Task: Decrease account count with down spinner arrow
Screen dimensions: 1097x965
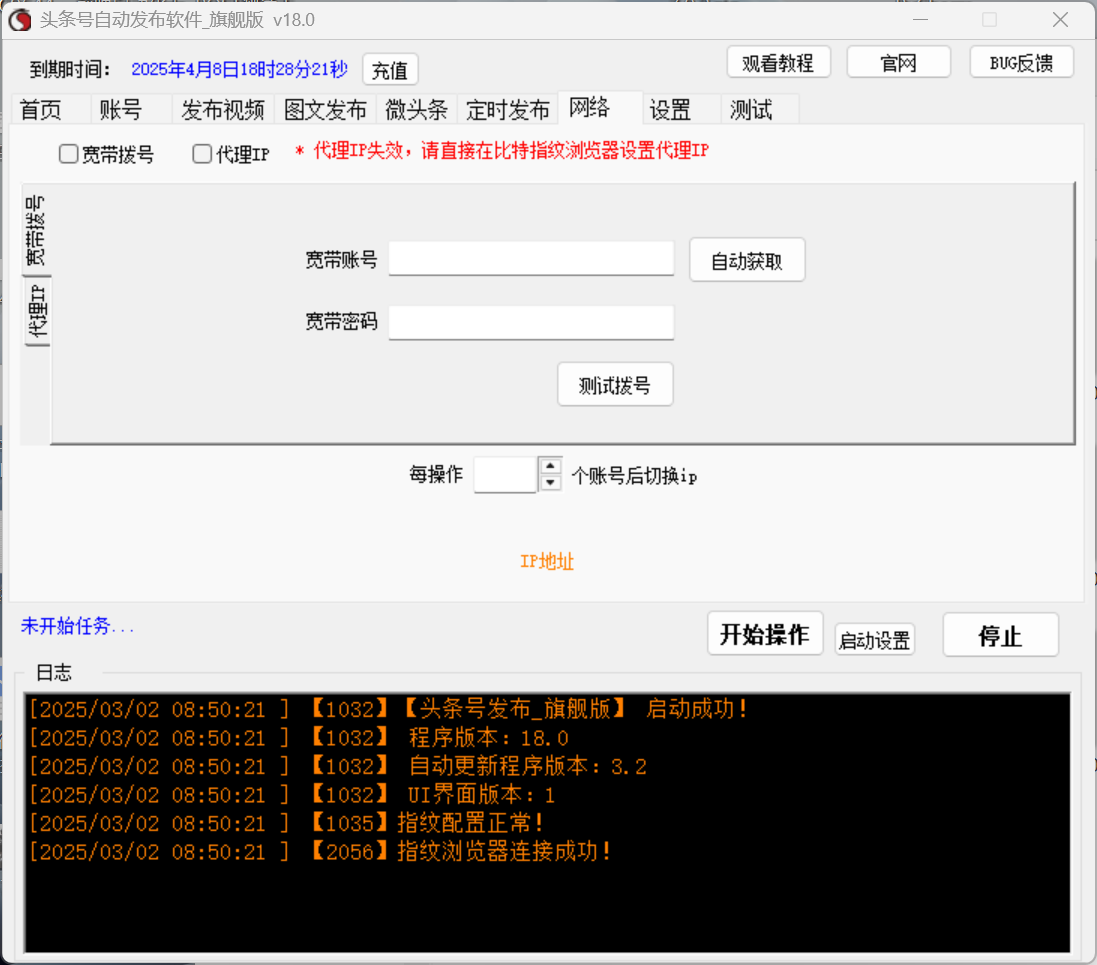Action: (x=551, y=483)
